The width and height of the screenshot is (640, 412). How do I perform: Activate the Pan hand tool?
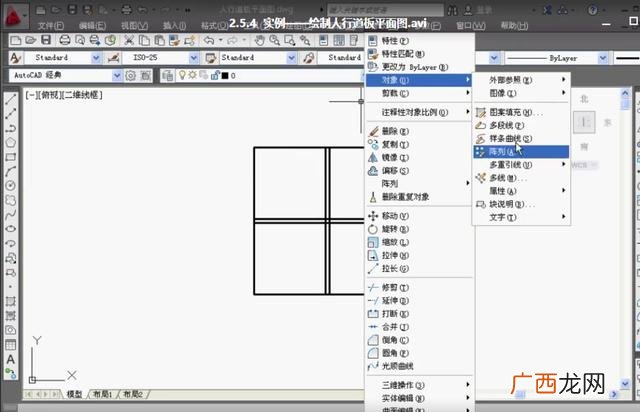pos(259,40)
